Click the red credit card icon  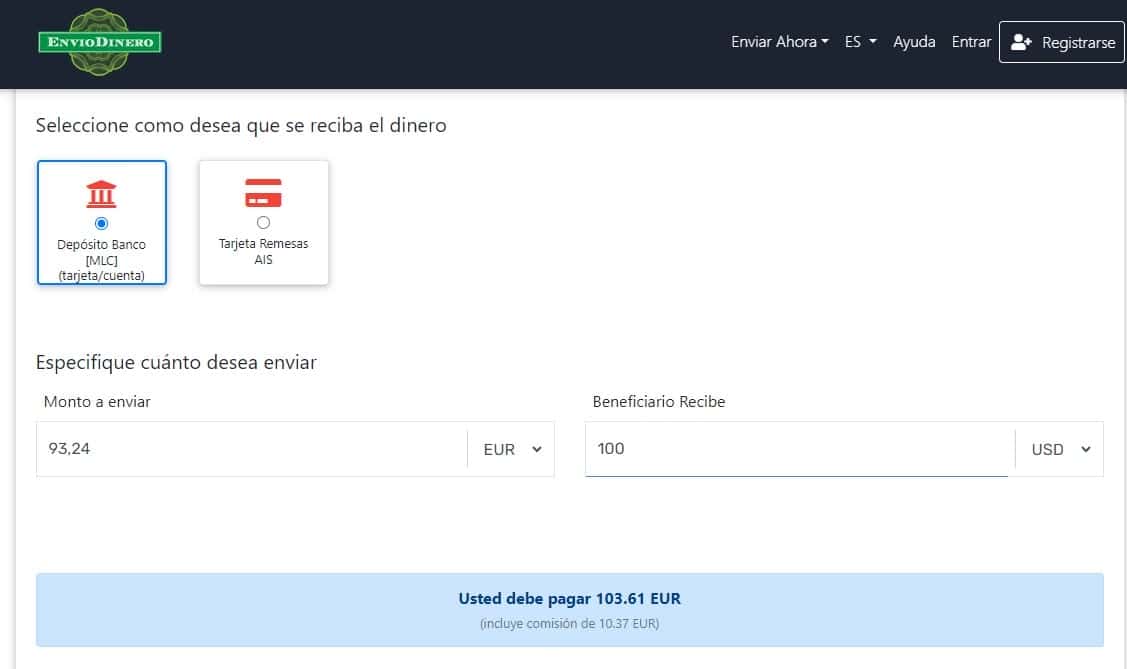[263, 193]
